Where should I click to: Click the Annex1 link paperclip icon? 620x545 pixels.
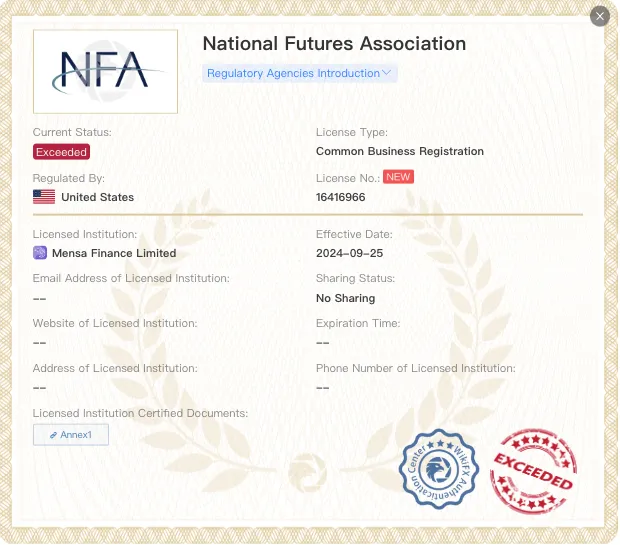coord(53,435)
